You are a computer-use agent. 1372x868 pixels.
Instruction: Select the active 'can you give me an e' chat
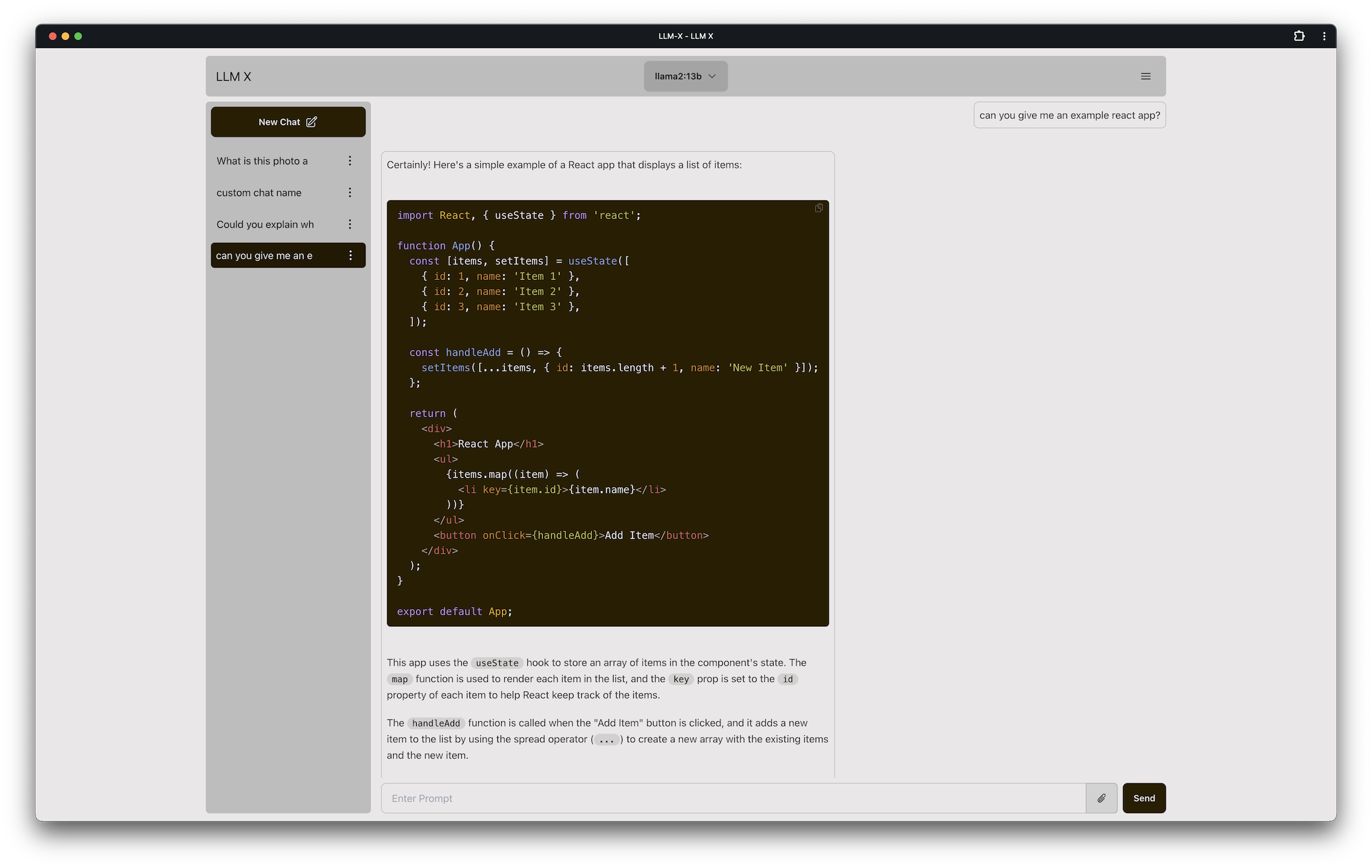pos(264,255)
